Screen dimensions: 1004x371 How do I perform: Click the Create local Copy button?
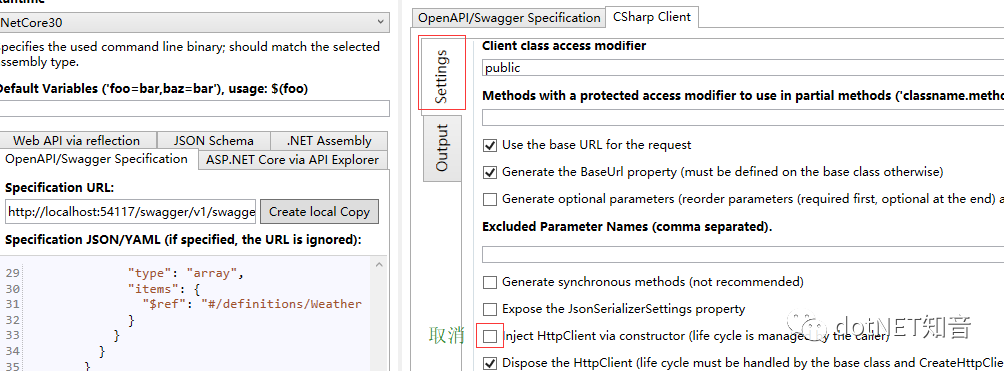(x=320, y=211)
